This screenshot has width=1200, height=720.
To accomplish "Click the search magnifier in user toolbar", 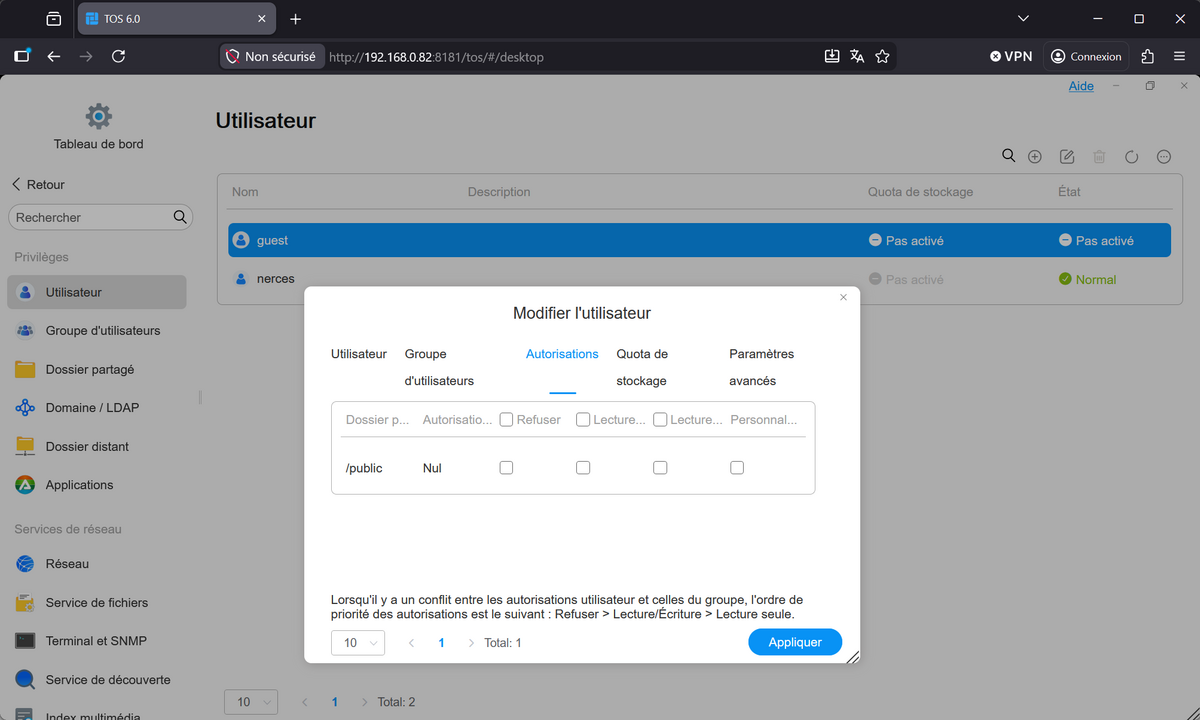I will tap(1009, 156).
